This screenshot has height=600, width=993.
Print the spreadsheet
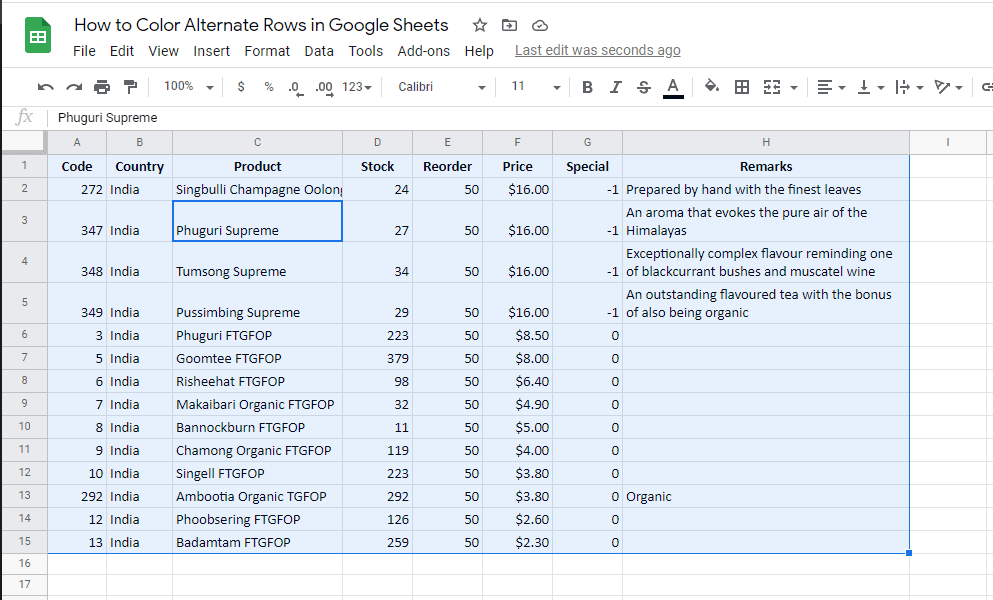(100, 86)
